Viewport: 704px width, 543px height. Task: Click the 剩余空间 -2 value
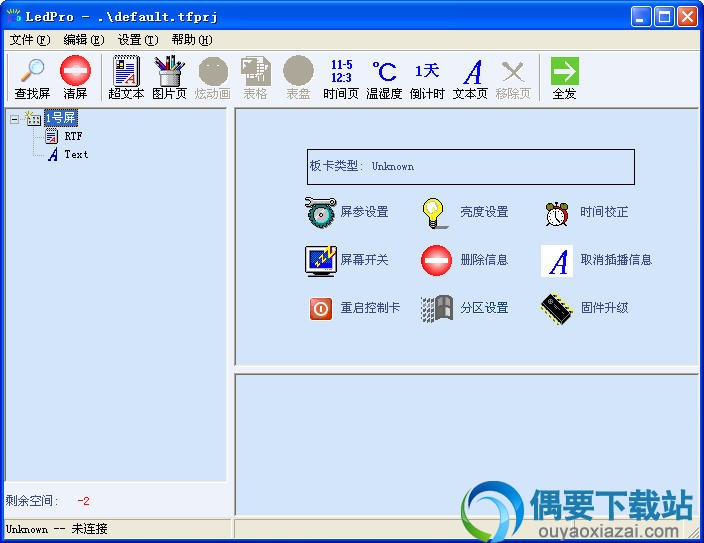(x=83, y=501)
